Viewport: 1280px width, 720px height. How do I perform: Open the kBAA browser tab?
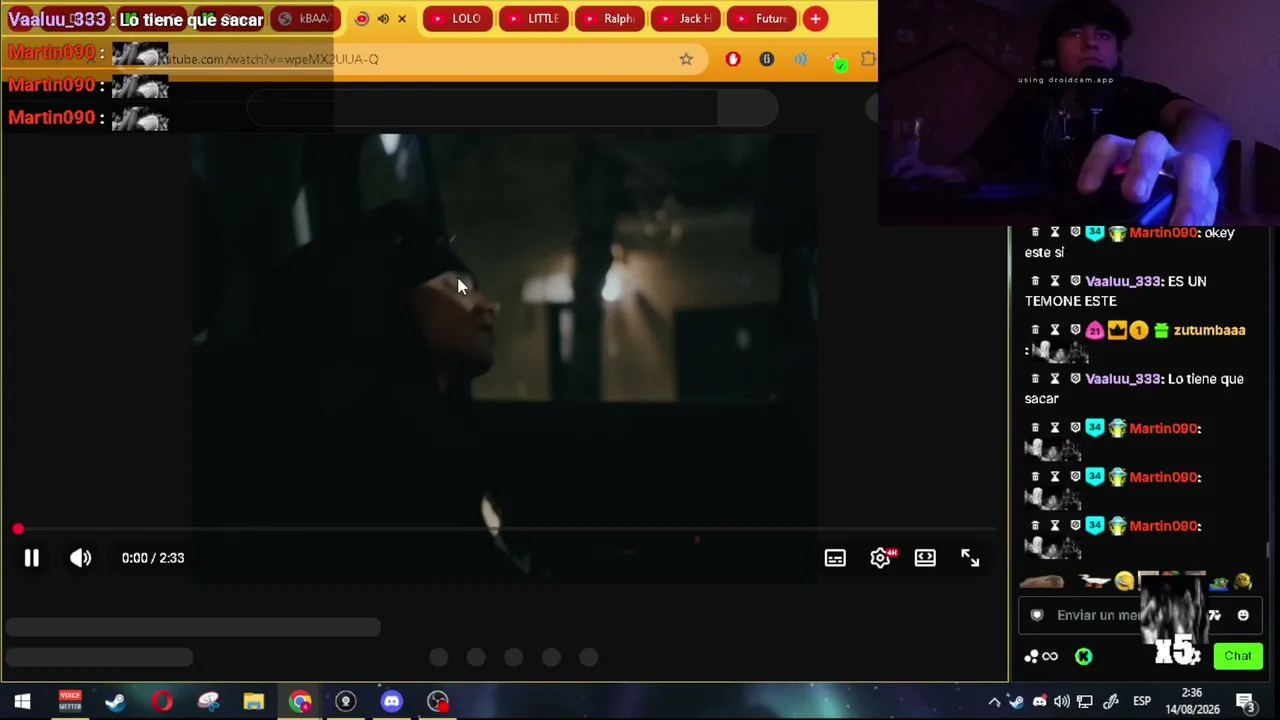pyautogui.click(x=305, y=19)
